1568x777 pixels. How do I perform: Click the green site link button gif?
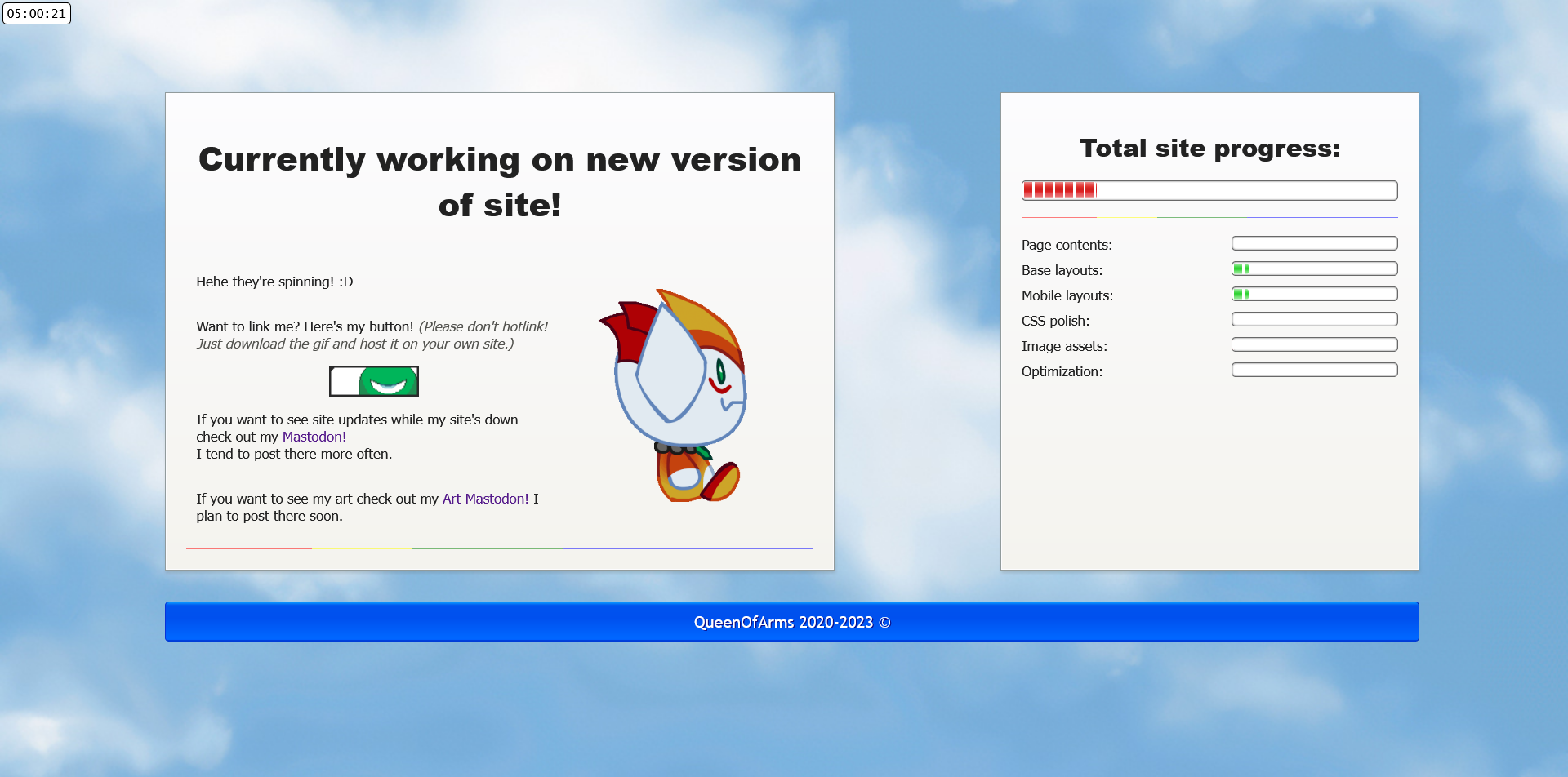click(x=374, y=381)
